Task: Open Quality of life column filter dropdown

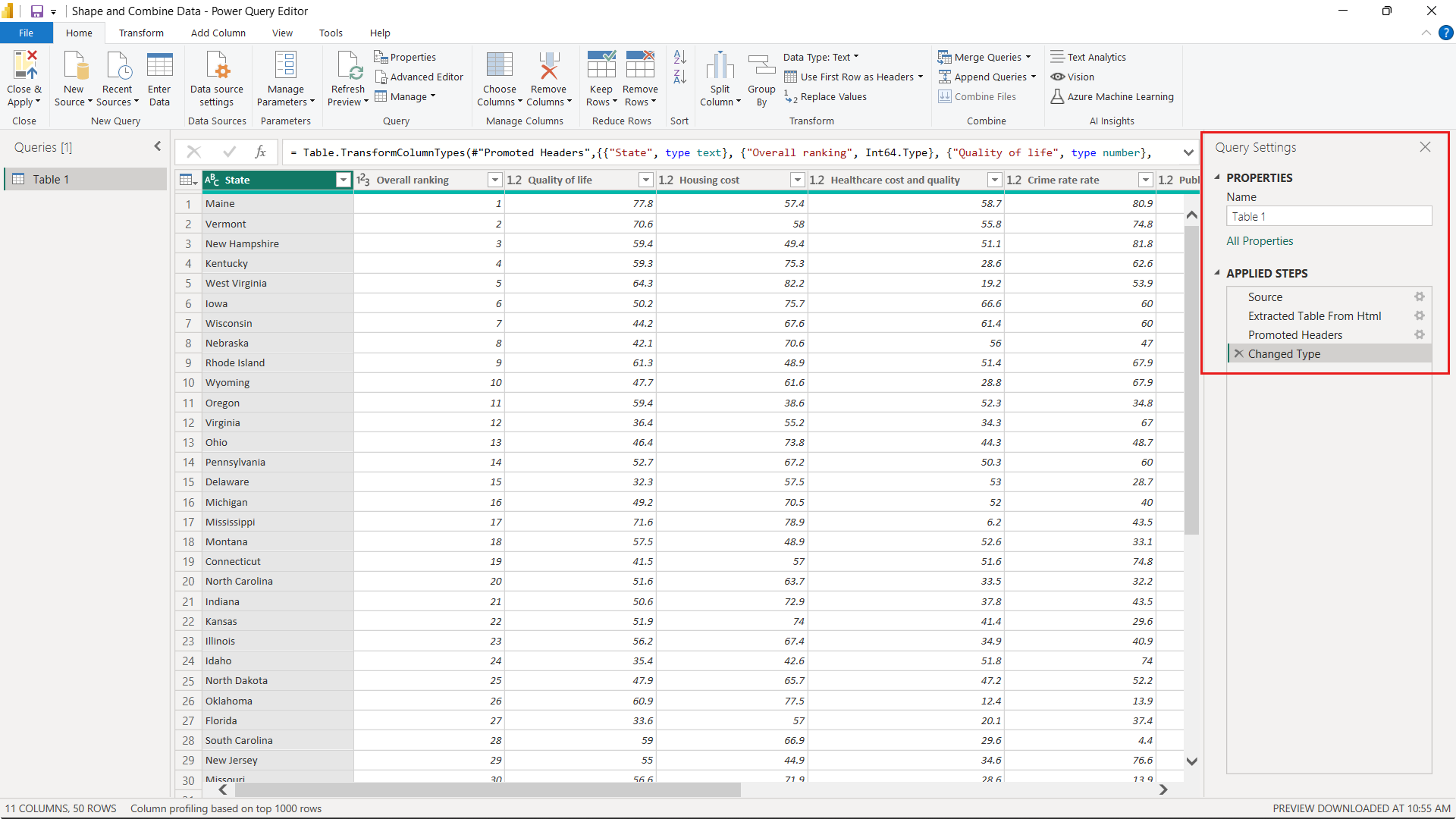Action: pos(646,180)
